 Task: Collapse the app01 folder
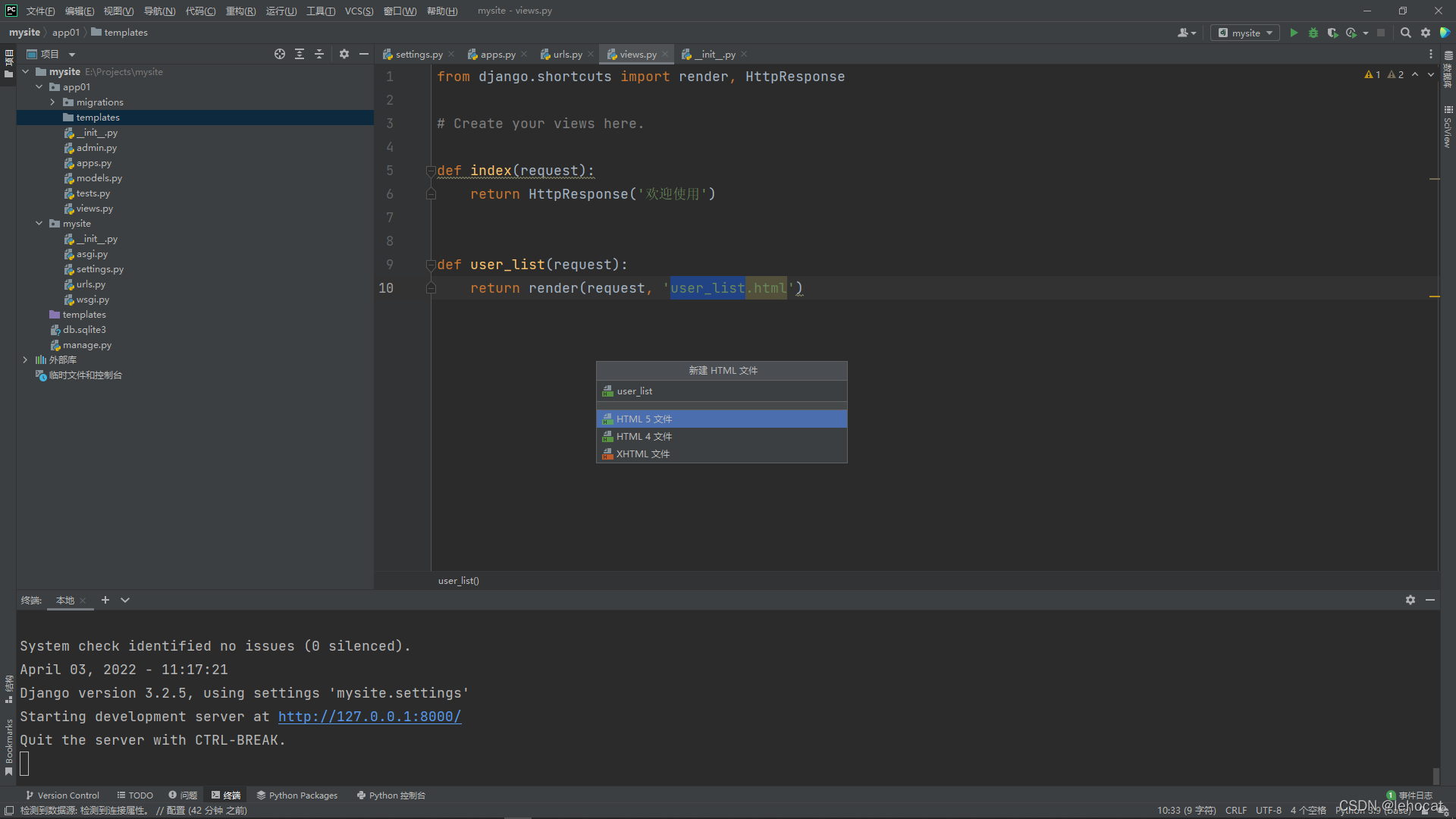(x=39, y=87)
